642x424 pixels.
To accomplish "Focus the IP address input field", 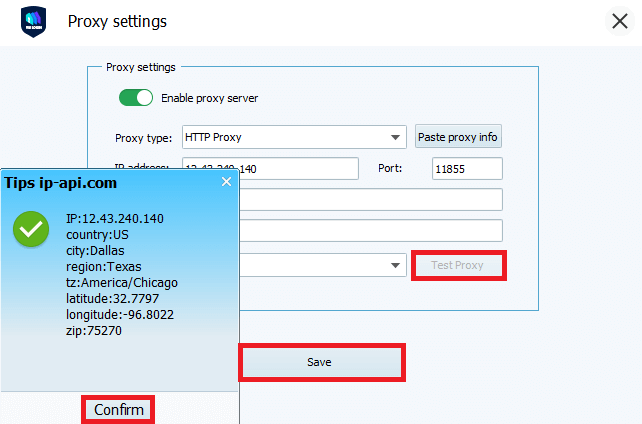I will pyautogui.click(x=300, y=169).
